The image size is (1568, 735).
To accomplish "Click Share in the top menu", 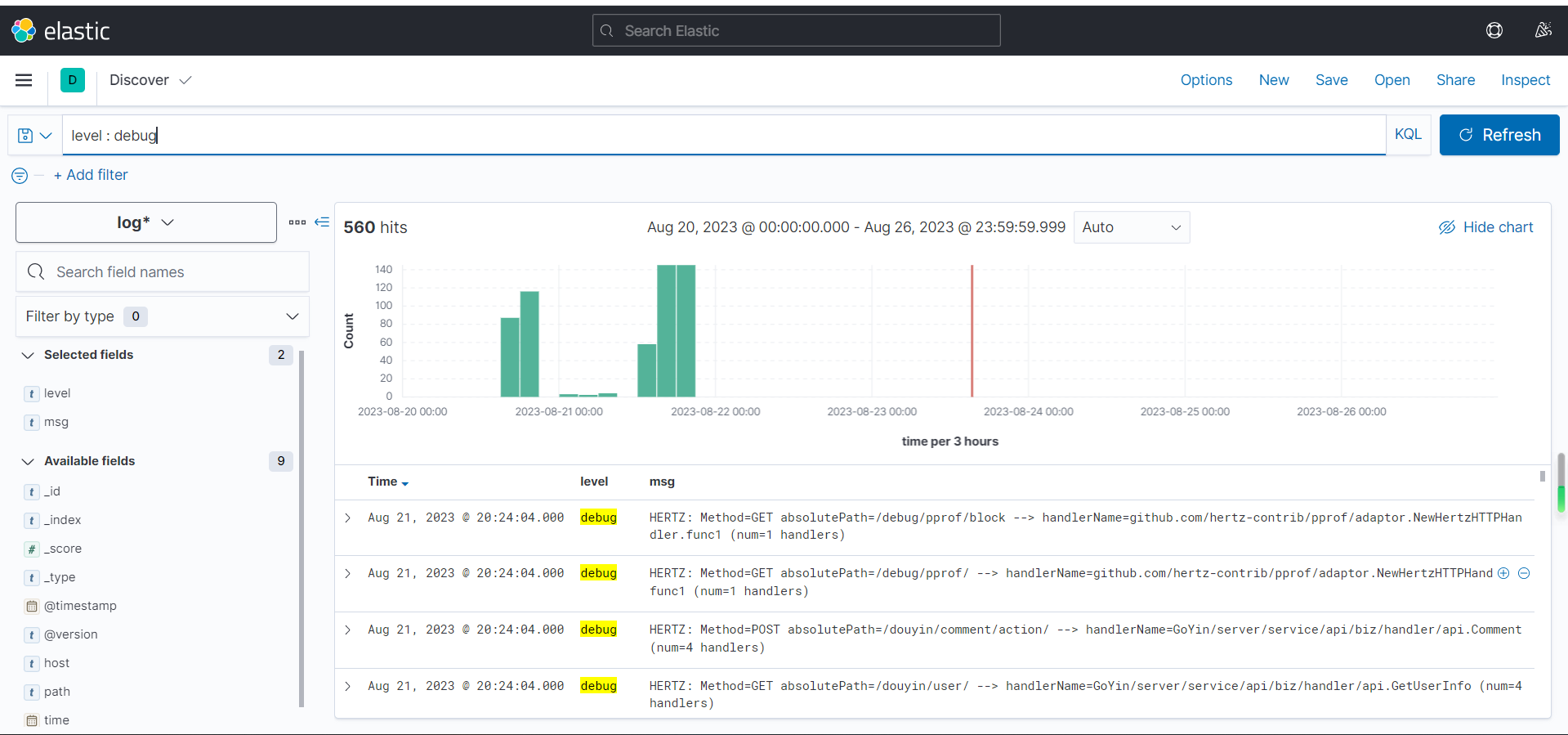I will coord(1456,80).
